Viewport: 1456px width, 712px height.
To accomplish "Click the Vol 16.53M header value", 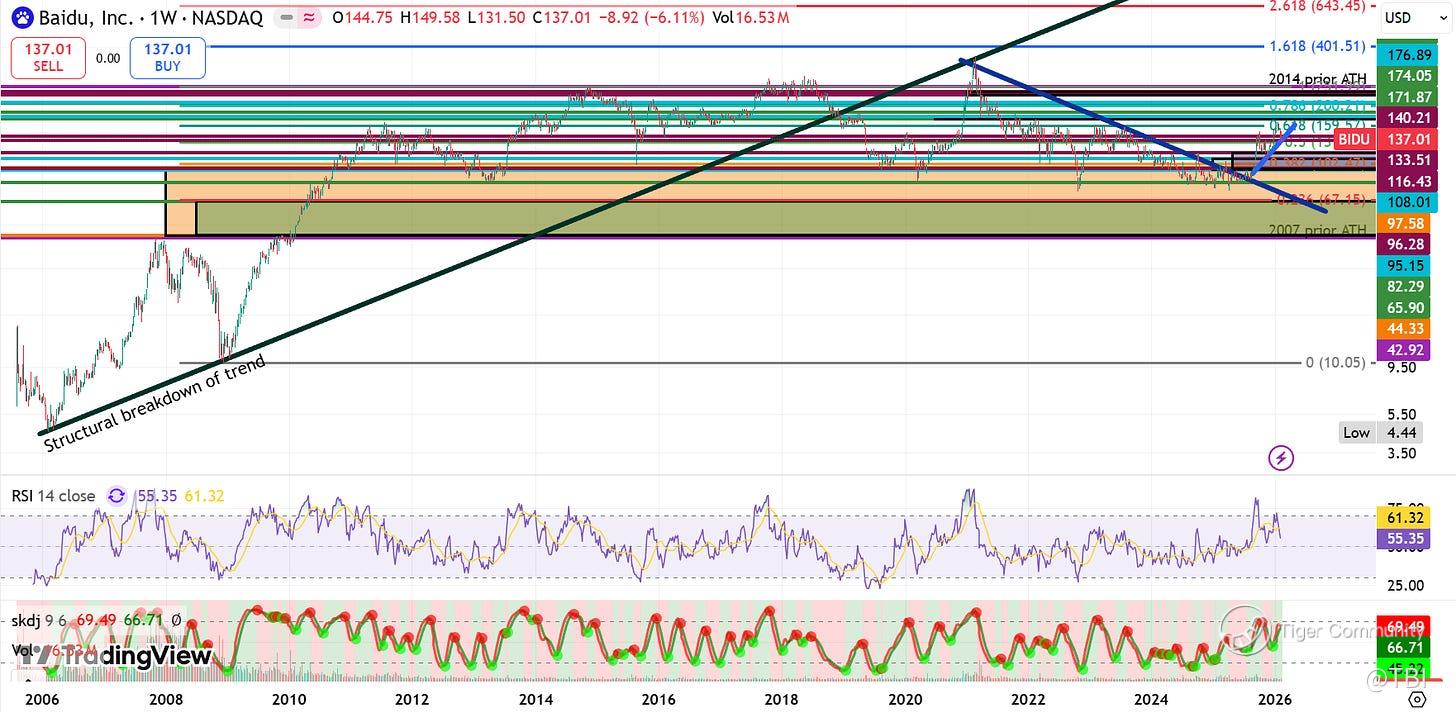I will coord(752,17).
